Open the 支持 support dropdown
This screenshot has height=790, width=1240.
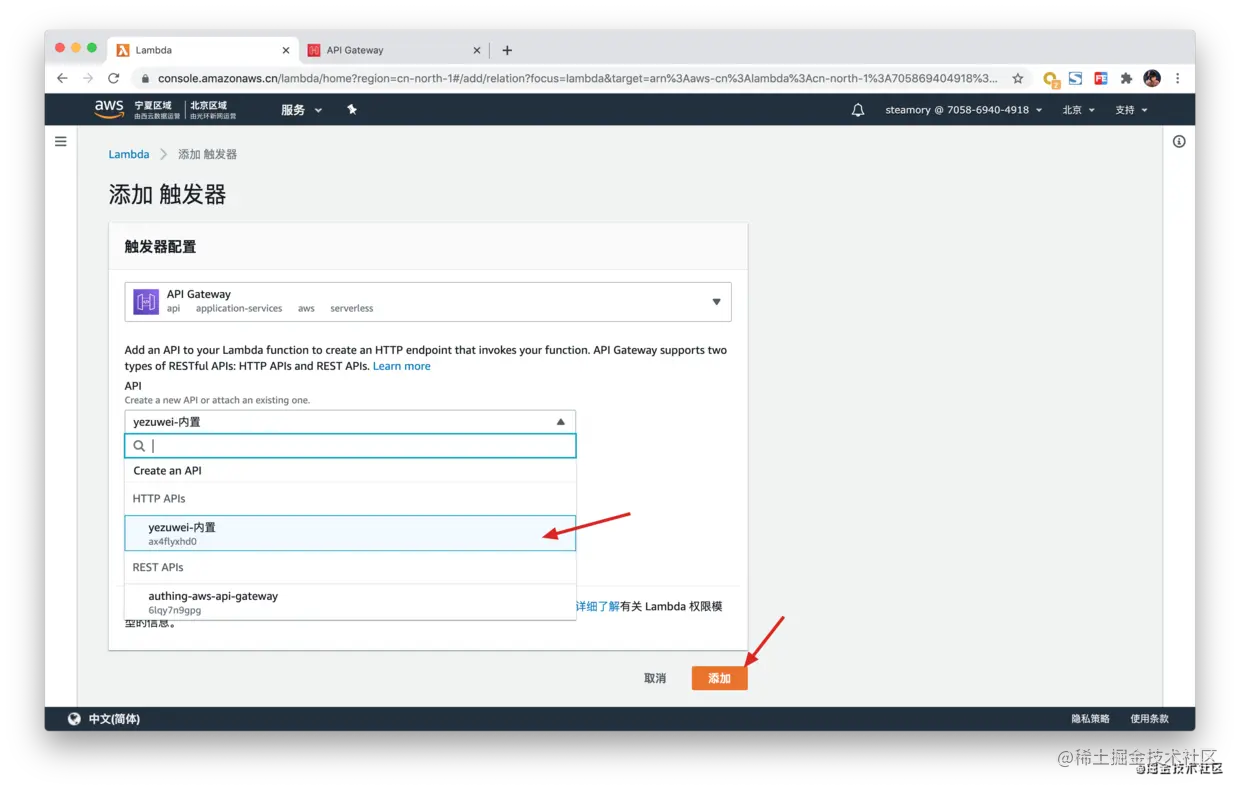point(1132,110)
